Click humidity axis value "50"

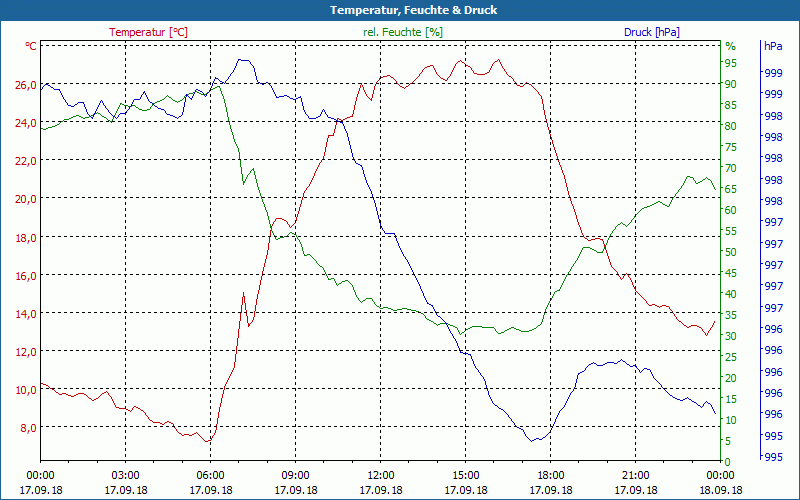[x=731, y=252]
